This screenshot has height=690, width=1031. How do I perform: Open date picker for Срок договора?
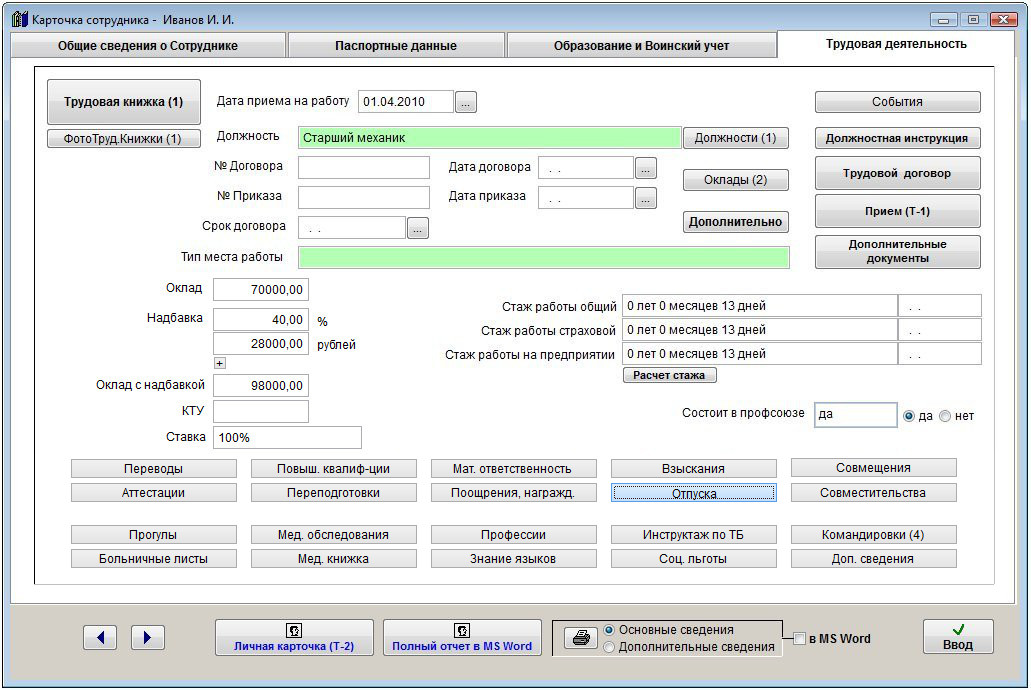[x=418, y=228]
